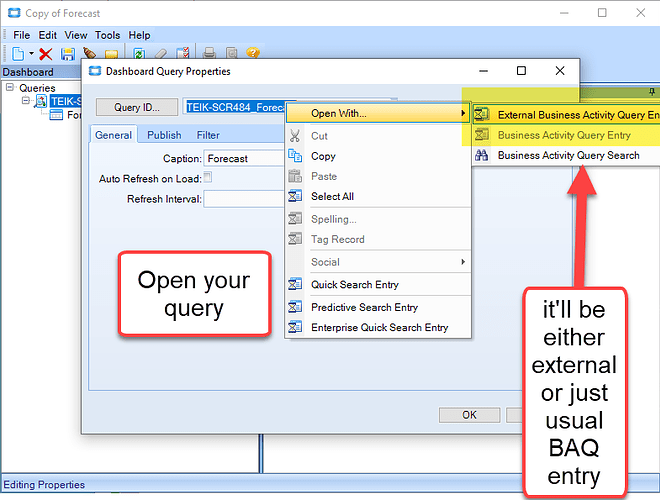This screenshot has height=500, width=660.
Task: Click the Paste clipboard icon
Action: pyautogui.click(x=295, y=176)
